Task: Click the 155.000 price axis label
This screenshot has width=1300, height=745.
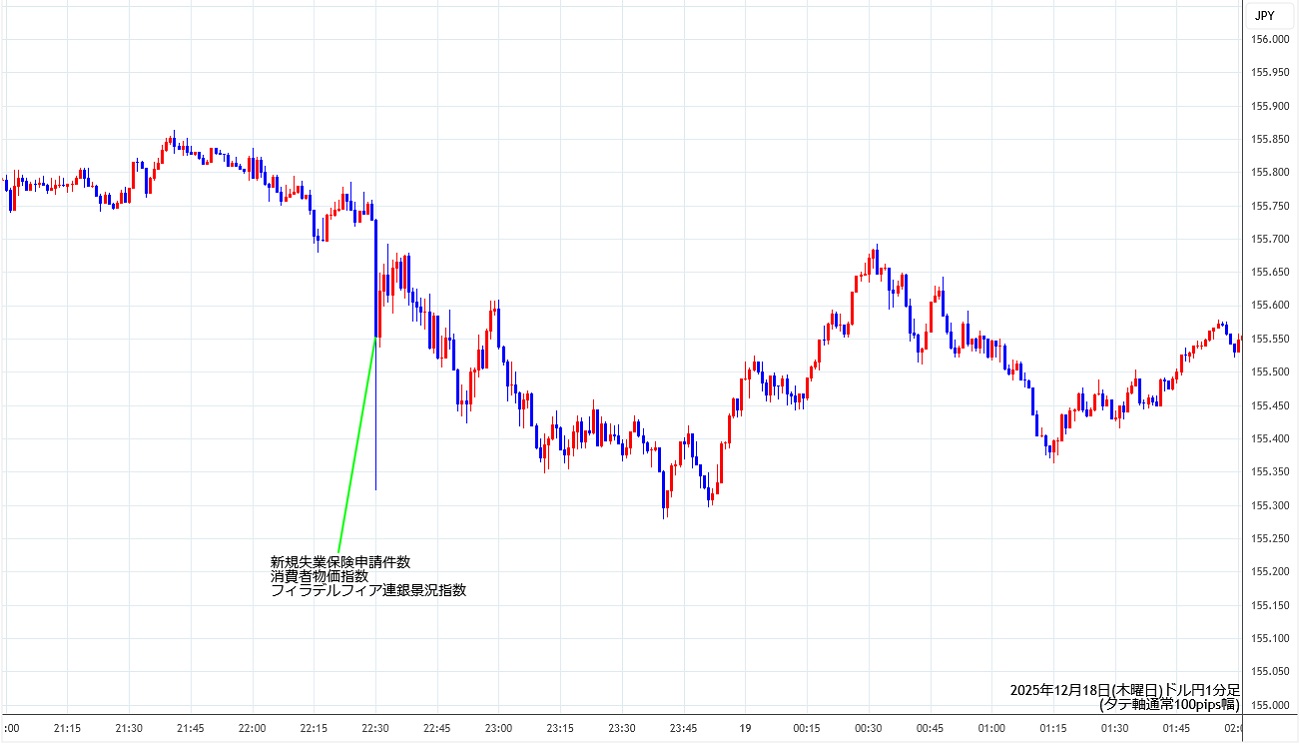Action: [1270, 705]
